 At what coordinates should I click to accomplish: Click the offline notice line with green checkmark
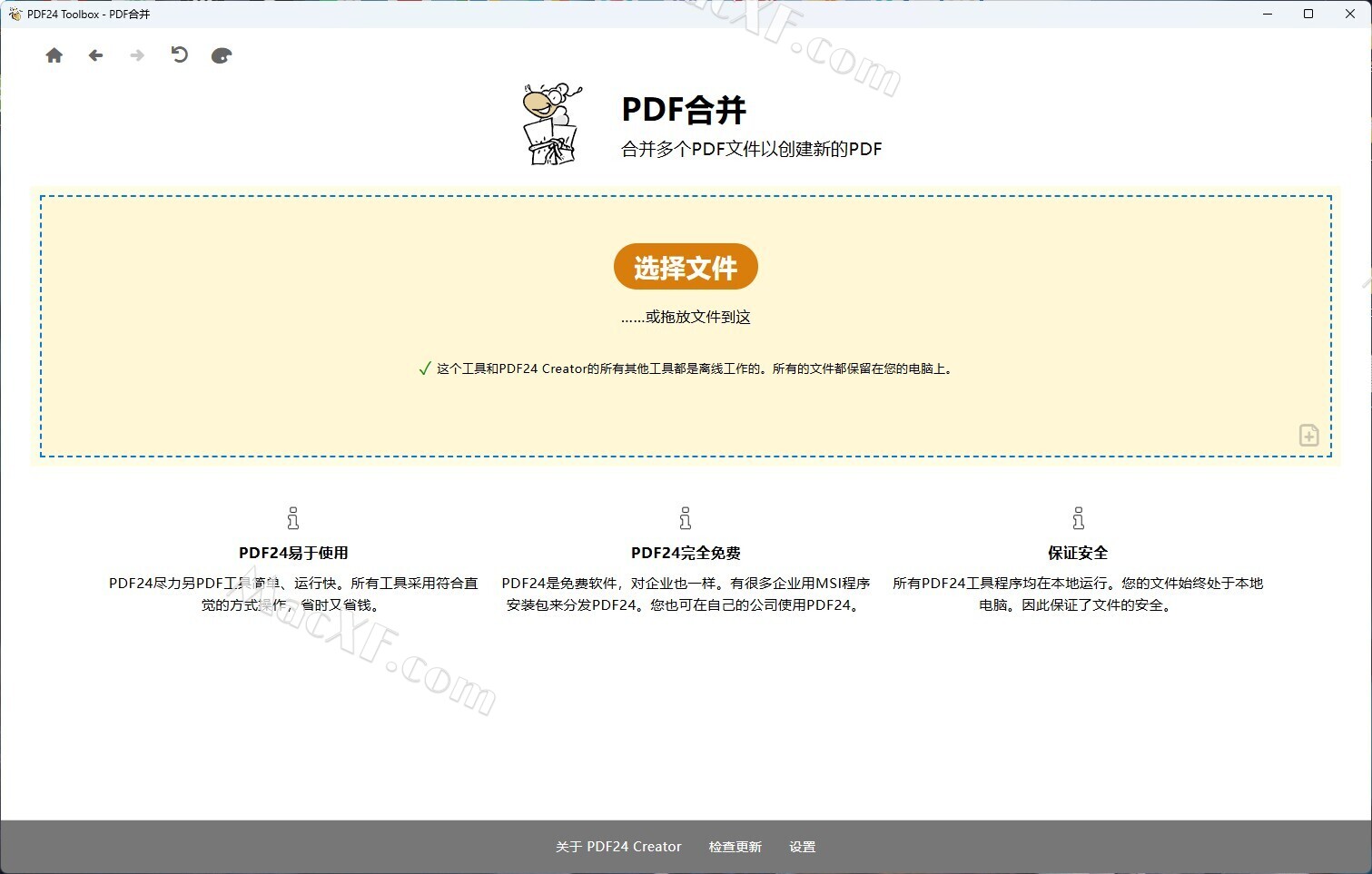coord(686,368)
